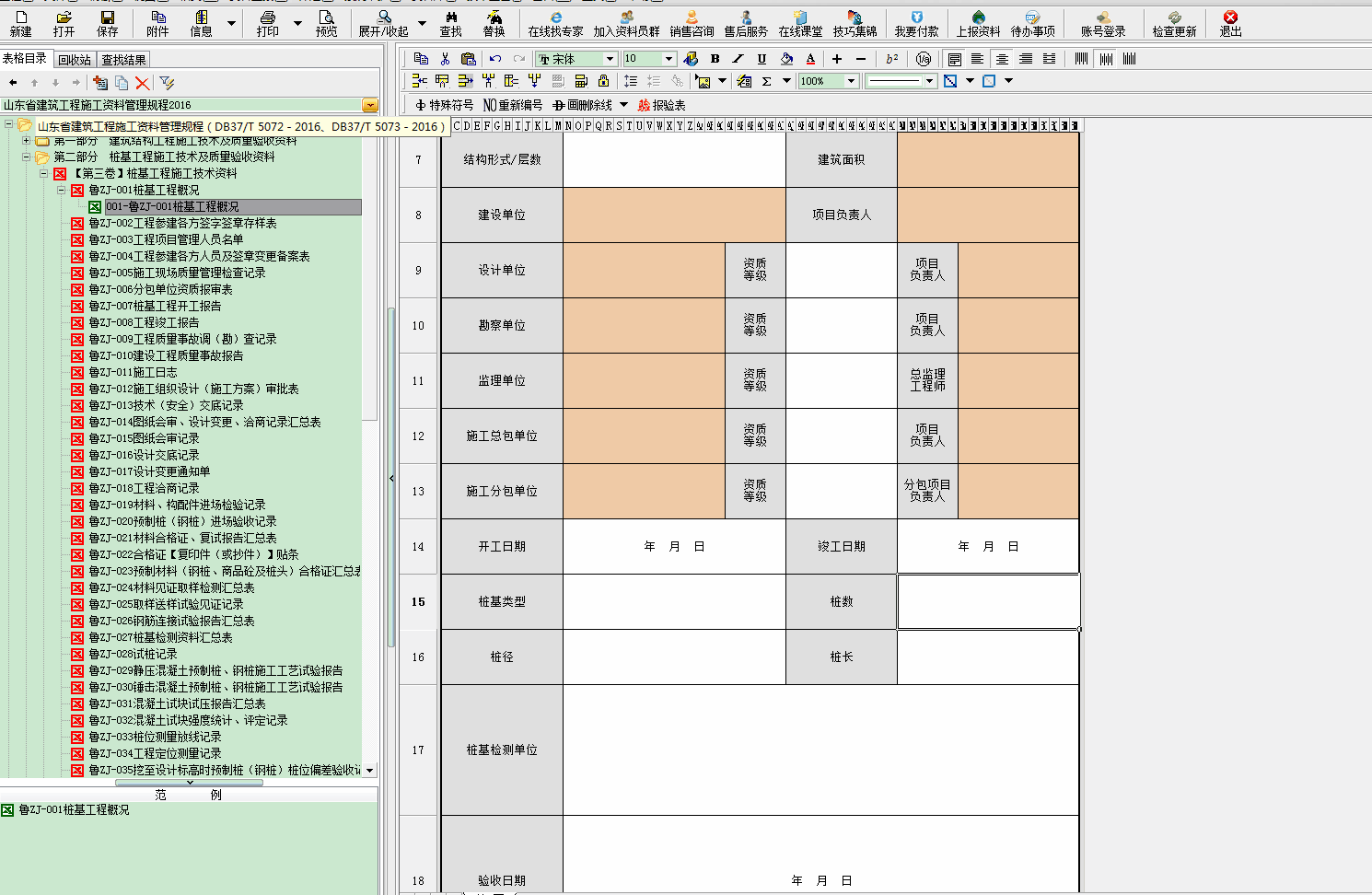The width and height of the screenshot is (1372, 895).
Task: Click the font color A icon
Action: 810,59
